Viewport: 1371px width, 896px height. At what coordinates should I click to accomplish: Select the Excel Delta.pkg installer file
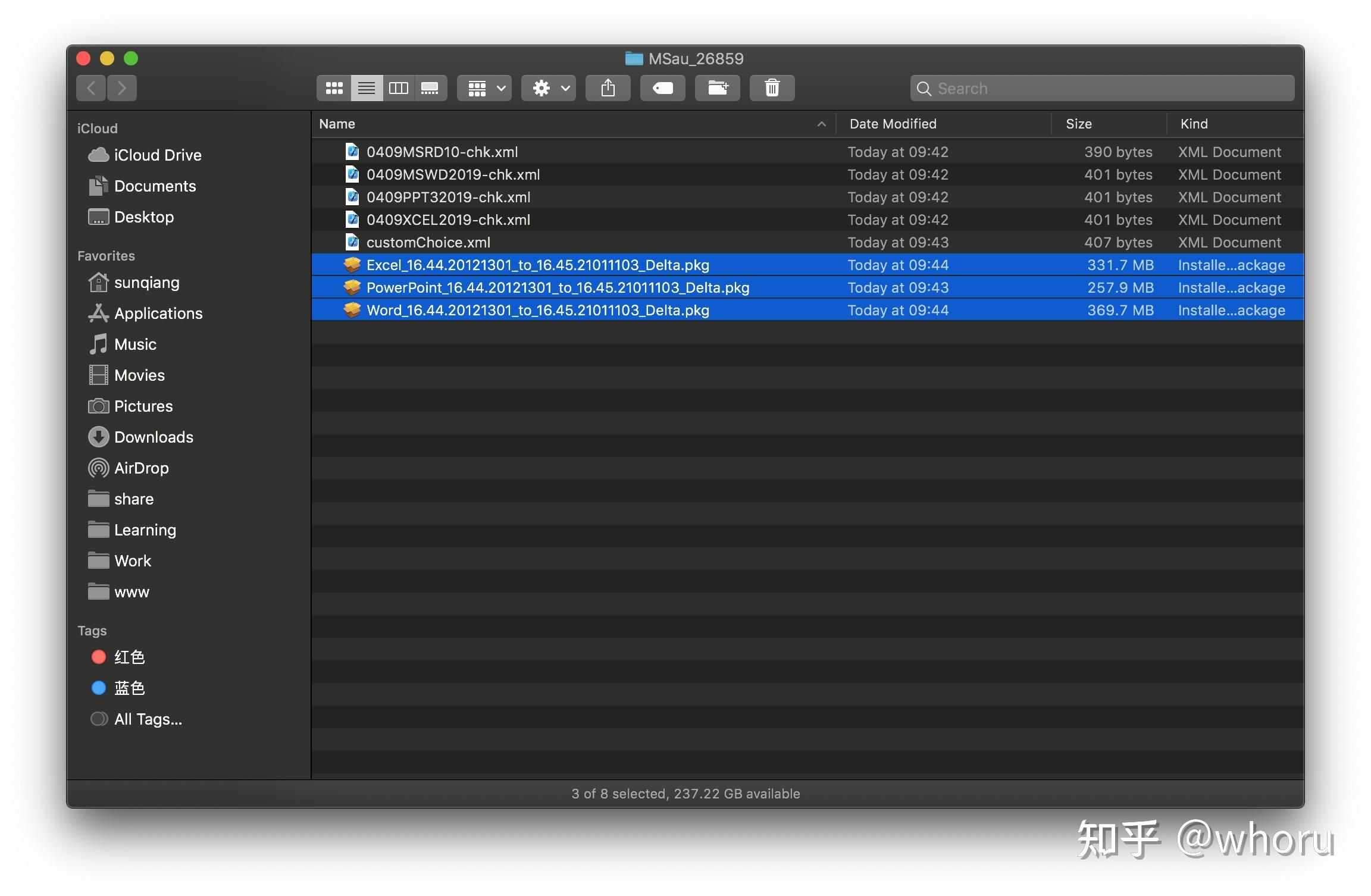click(x=807, y=265)
